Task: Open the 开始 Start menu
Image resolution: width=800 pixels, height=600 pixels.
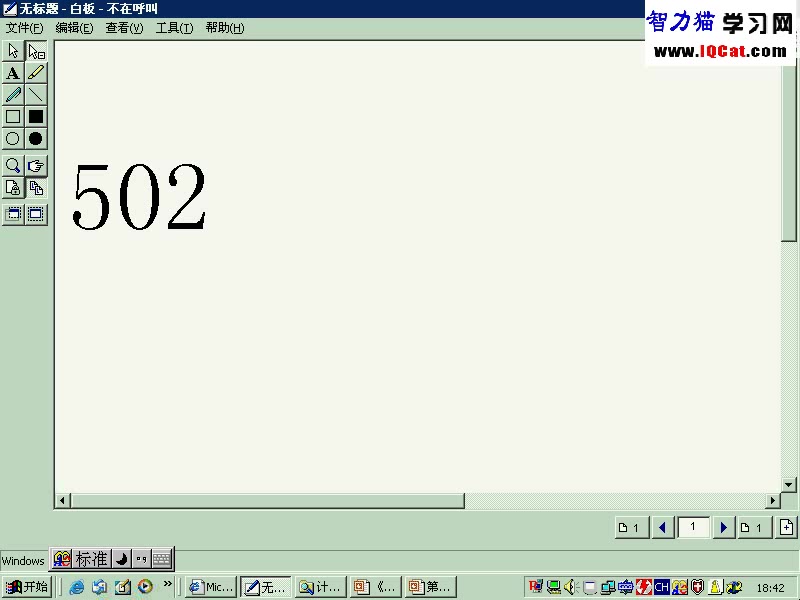Action: click(27, 587)
